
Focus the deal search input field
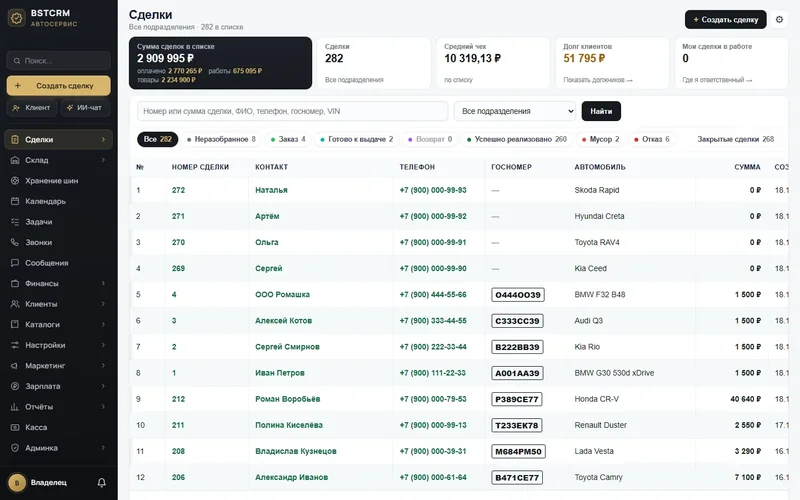pyautogui.click(x=292, y=111)
